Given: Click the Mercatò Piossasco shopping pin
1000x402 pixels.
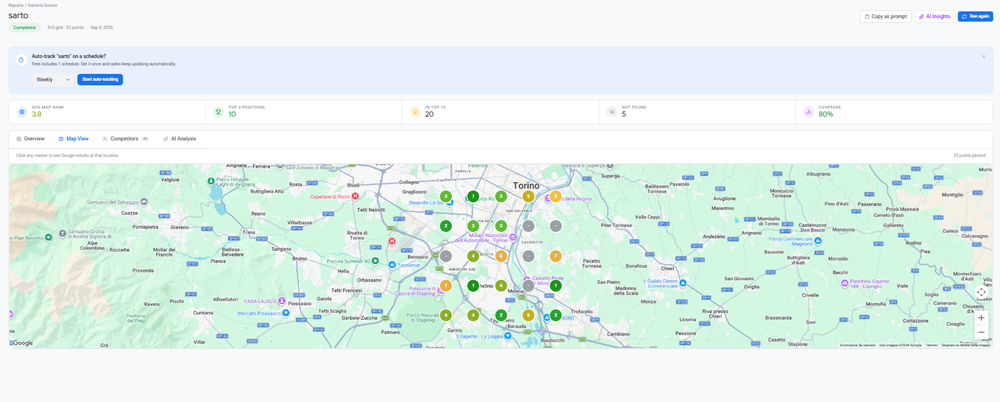Looking at the screenshot, I should coord(286,313).
